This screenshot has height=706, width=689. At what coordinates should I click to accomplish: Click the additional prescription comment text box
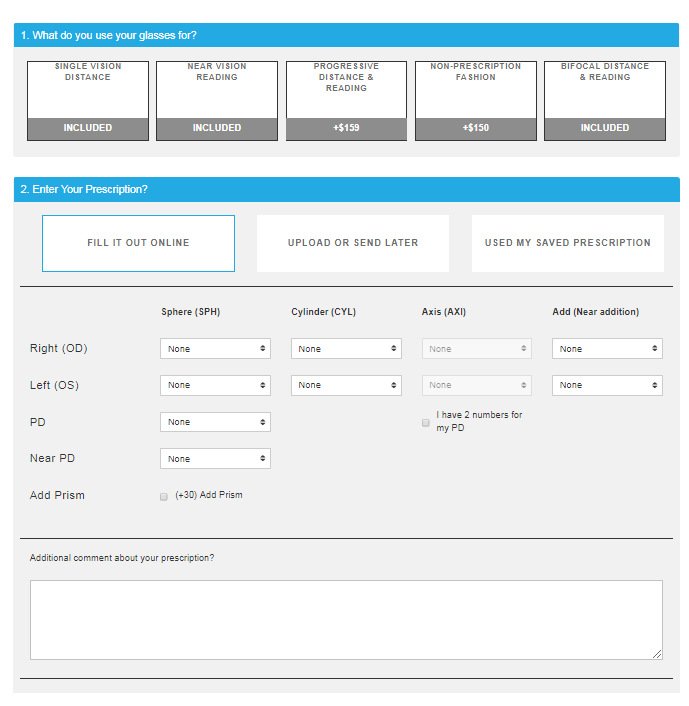[x=346, y=619]
